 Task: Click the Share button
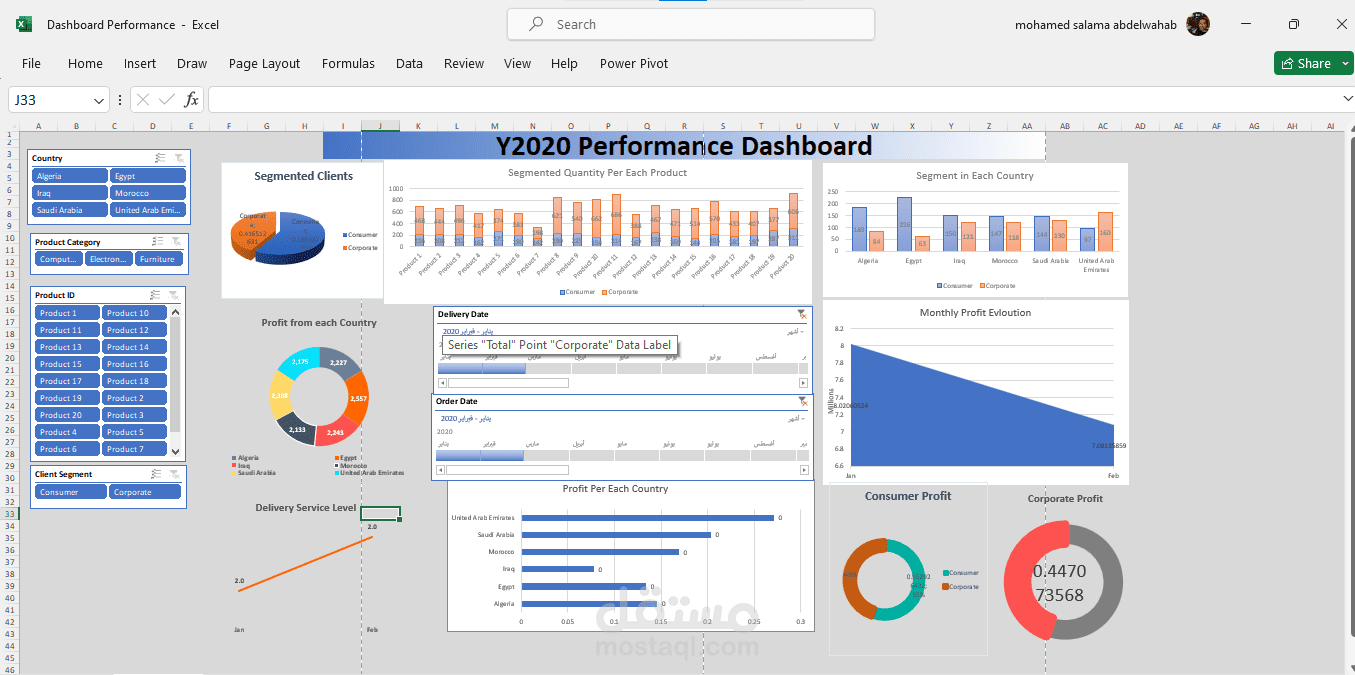[1305, 64]
